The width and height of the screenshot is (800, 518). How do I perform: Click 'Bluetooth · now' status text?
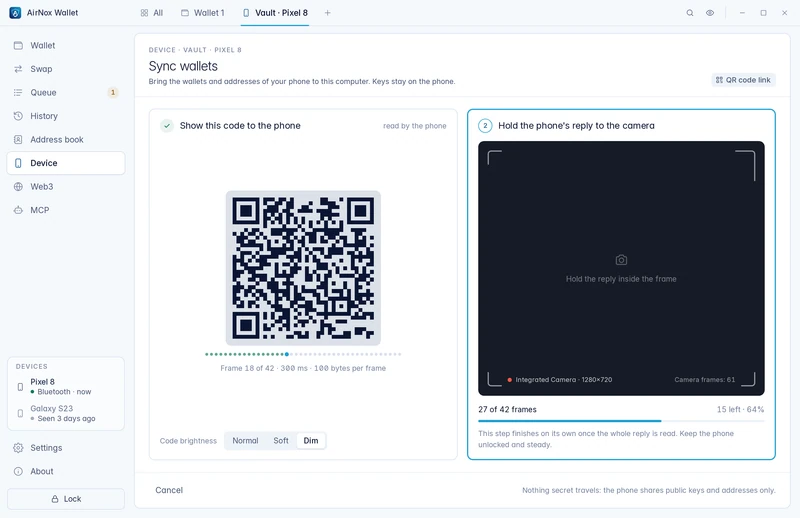[x=64, y=392]
